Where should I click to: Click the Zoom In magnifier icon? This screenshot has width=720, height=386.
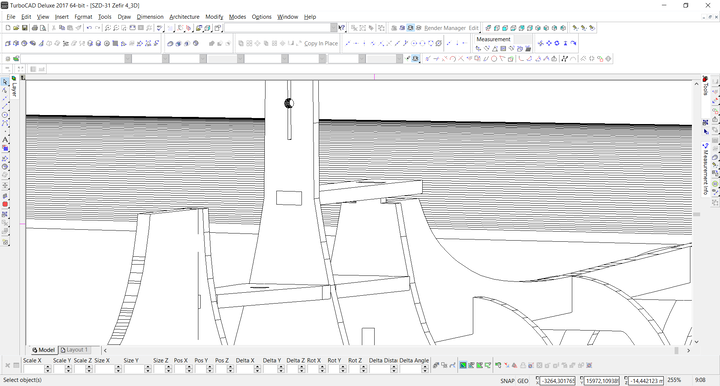click(107, 28)
